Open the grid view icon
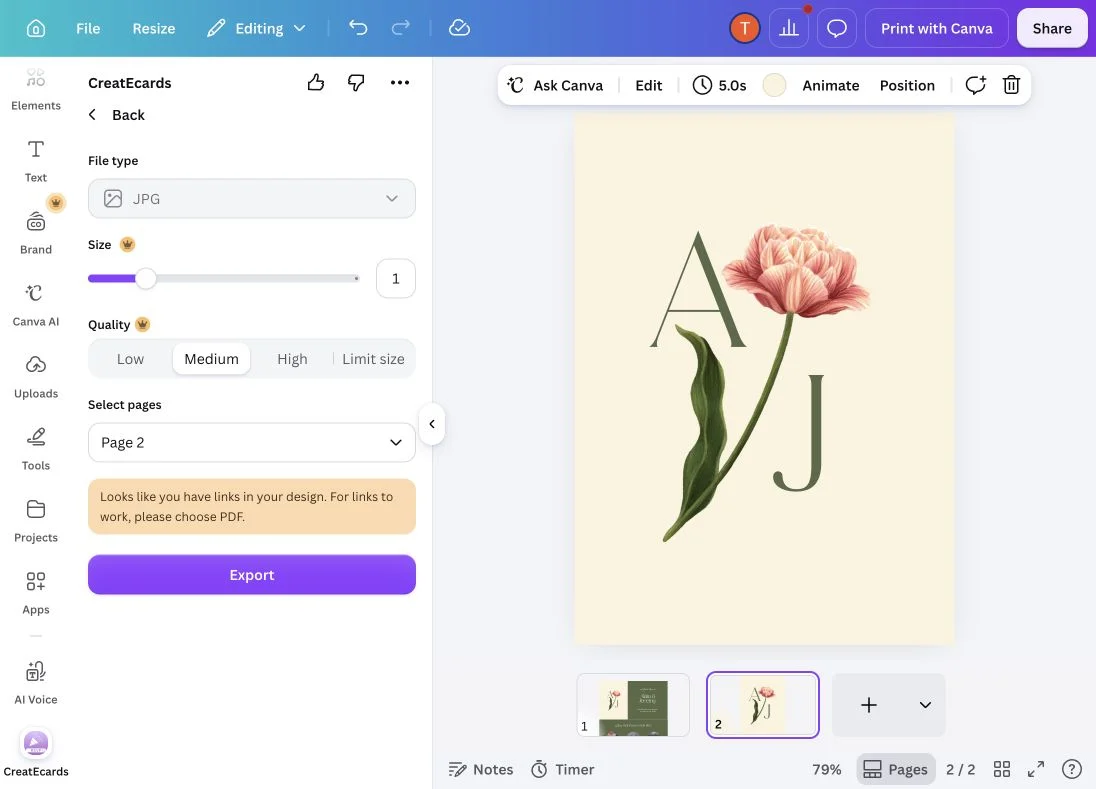Image resolution: width=1096 pixels, height=789 pixels. (1002, 769)
